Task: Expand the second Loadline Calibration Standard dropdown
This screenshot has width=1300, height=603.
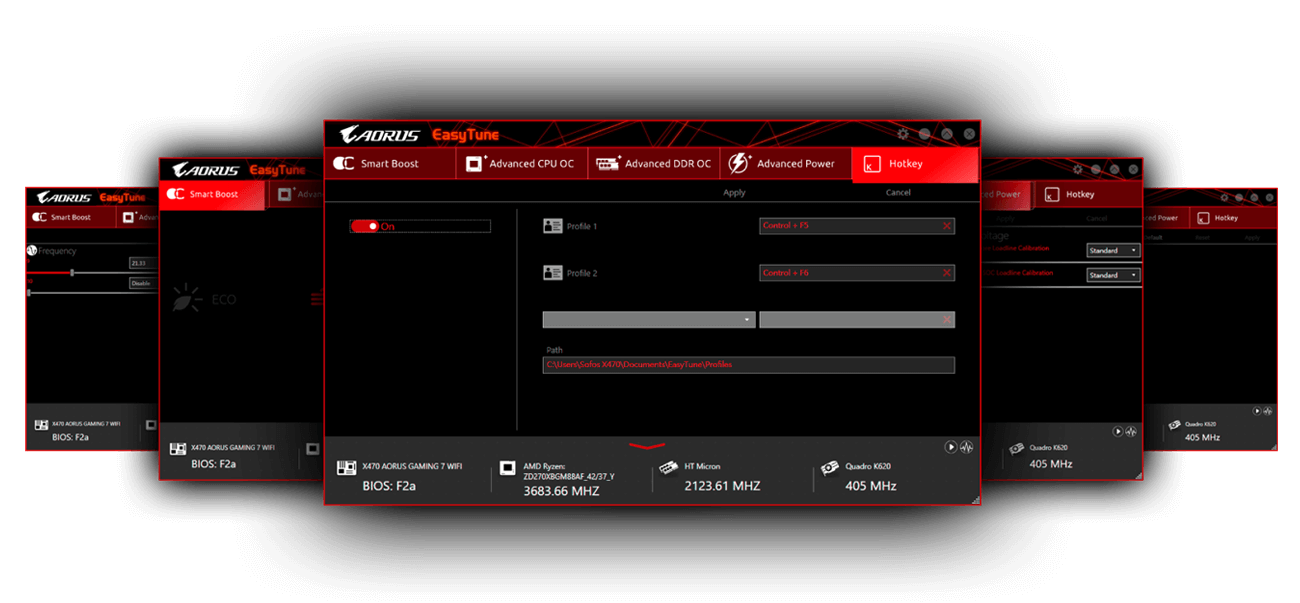Action: tap(1113, 275)
